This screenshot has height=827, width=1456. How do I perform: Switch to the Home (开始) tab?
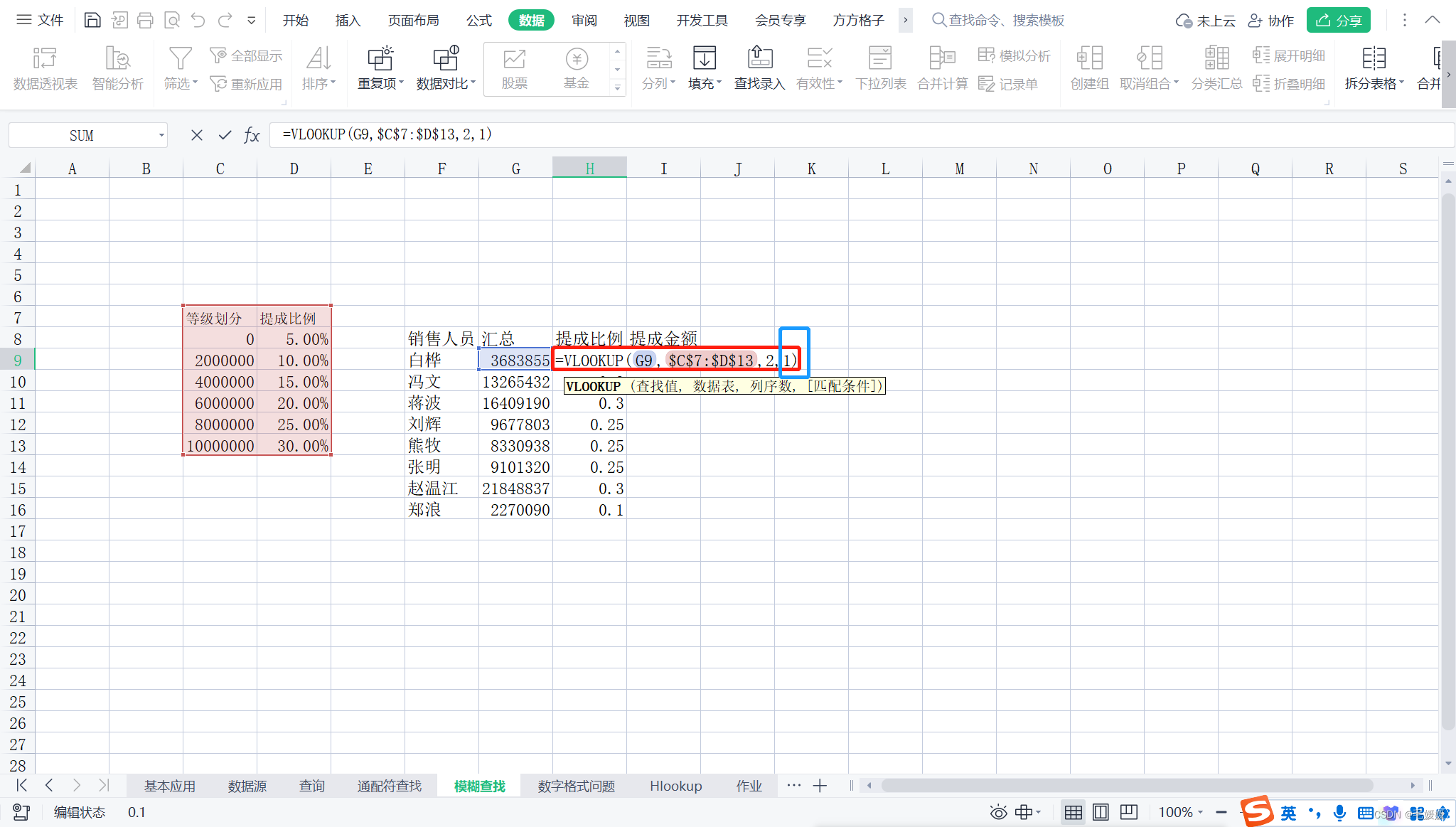(x=295, y=20)
